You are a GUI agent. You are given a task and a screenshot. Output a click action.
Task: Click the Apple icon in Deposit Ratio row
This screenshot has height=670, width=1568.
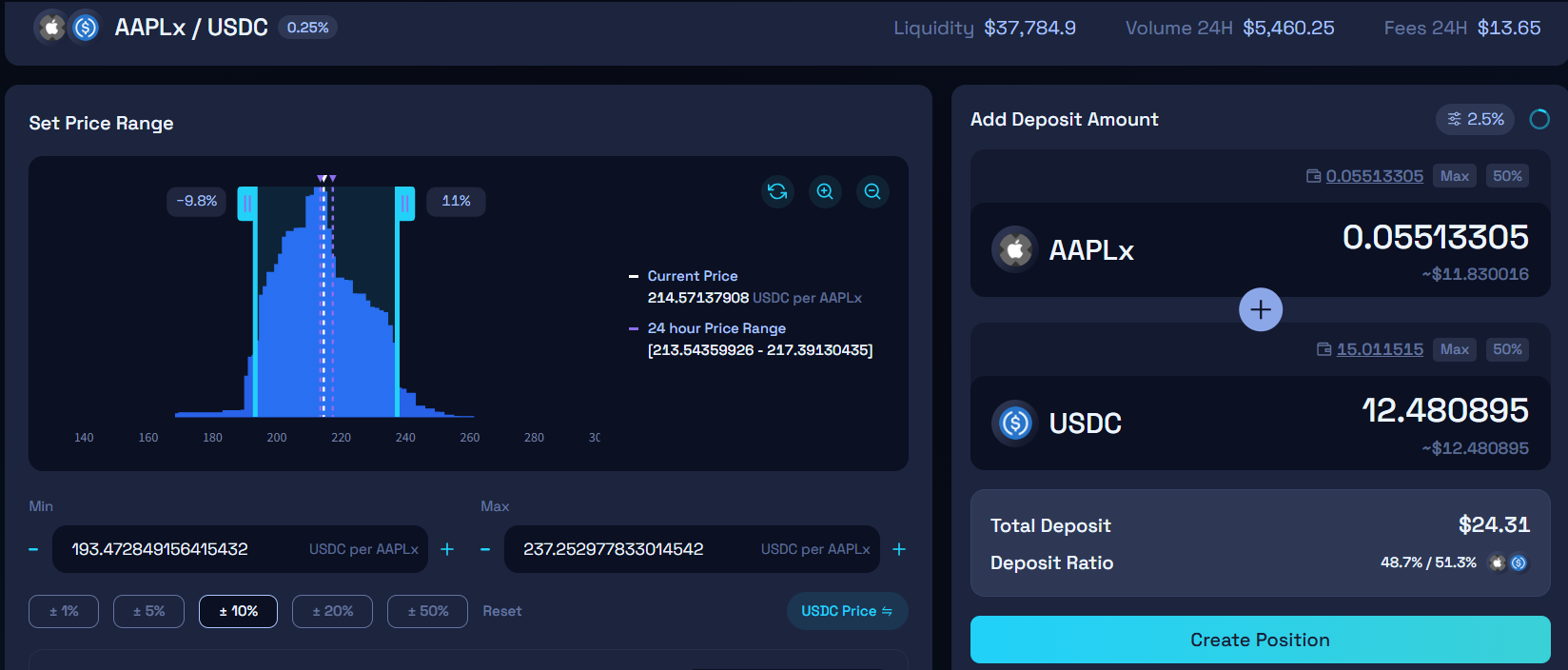[1498, 562]
